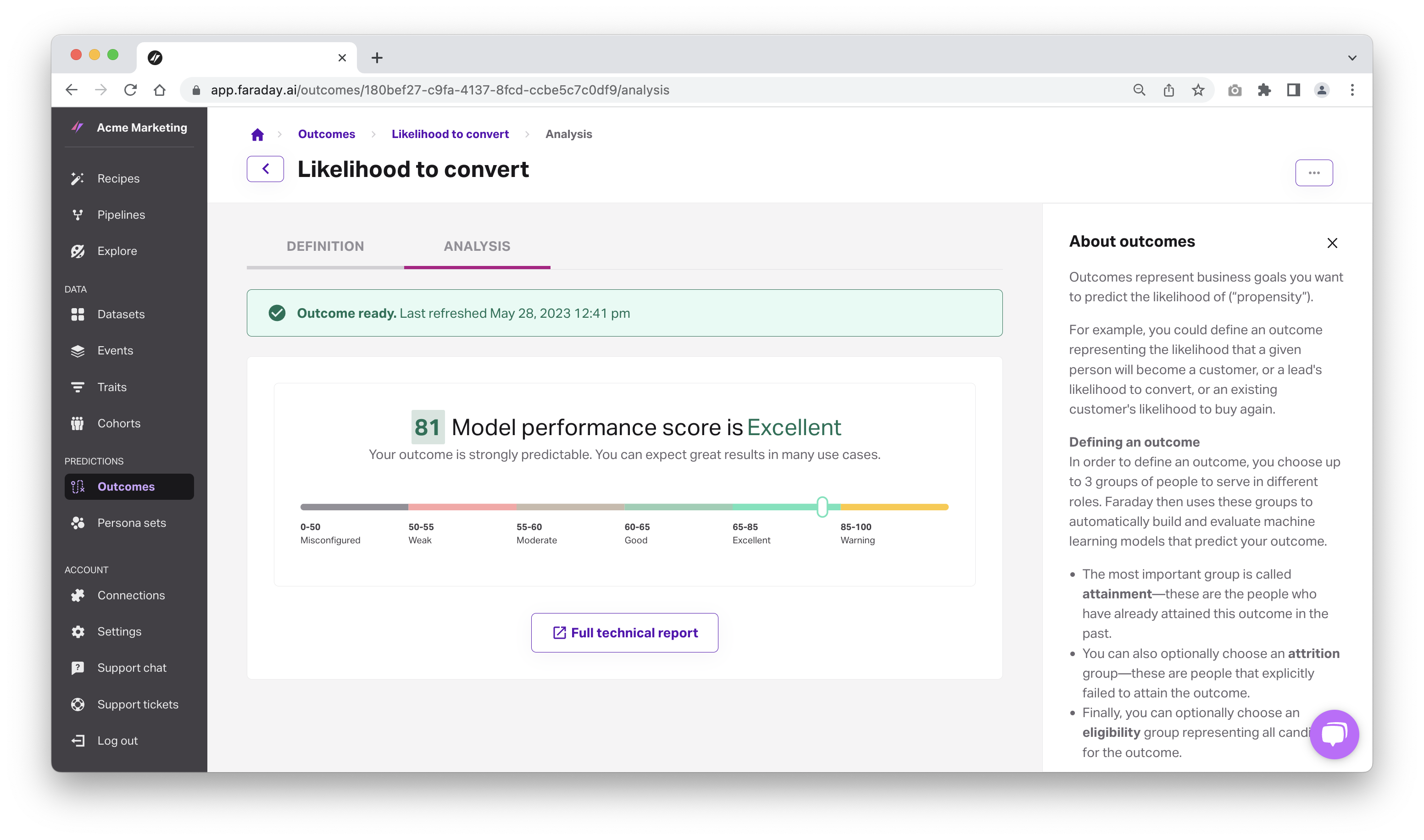Click the Acme Marketing workspace label
1424x840 pixels.
141,127
